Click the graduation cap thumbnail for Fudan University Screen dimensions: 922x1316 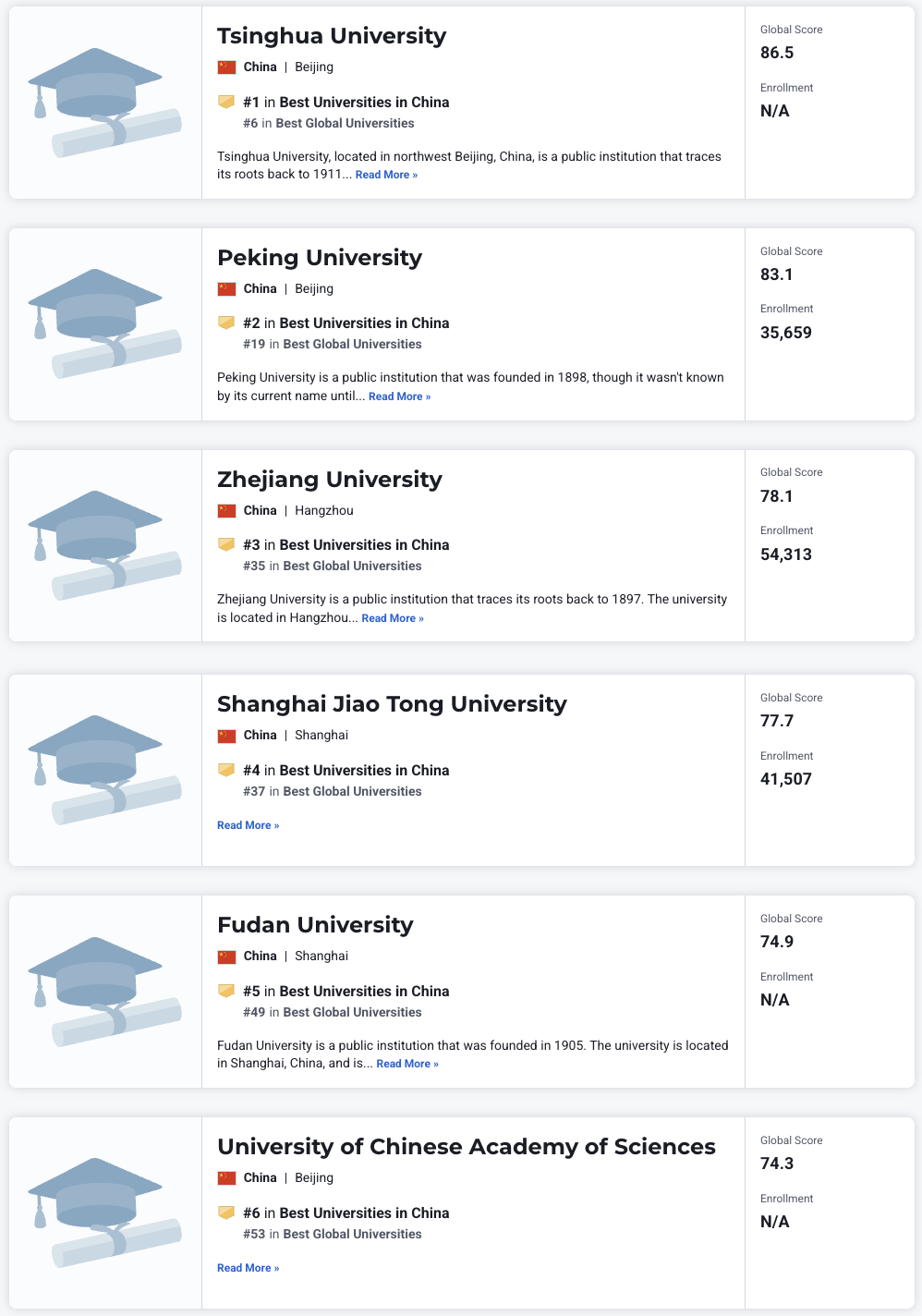pos(104,992)
